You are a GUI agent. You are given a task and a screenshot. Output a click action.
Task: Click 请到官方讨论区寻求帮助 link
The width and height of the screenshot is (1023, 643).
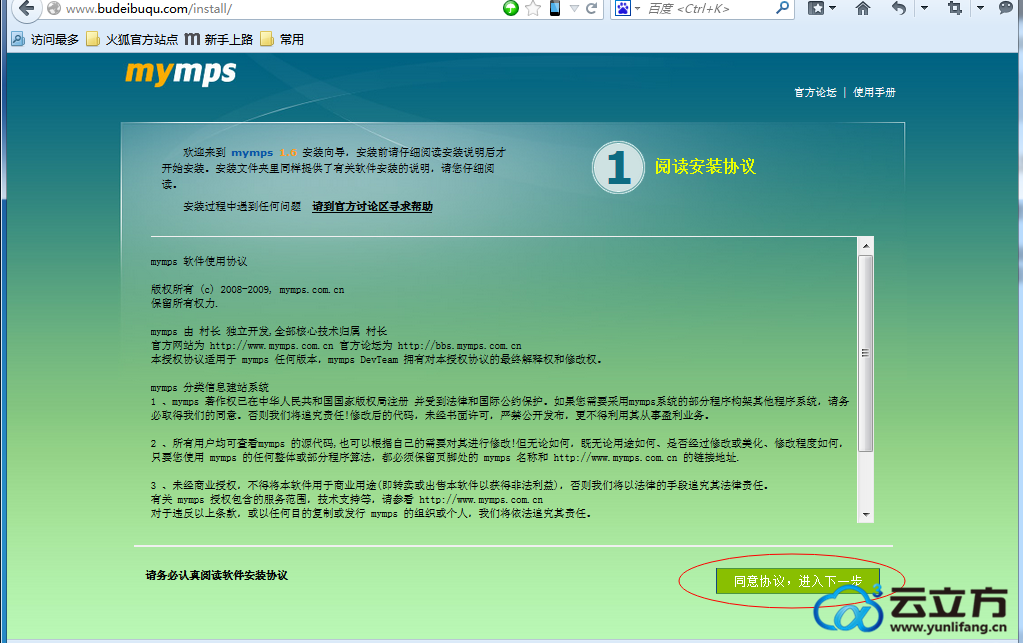(373, 207)
